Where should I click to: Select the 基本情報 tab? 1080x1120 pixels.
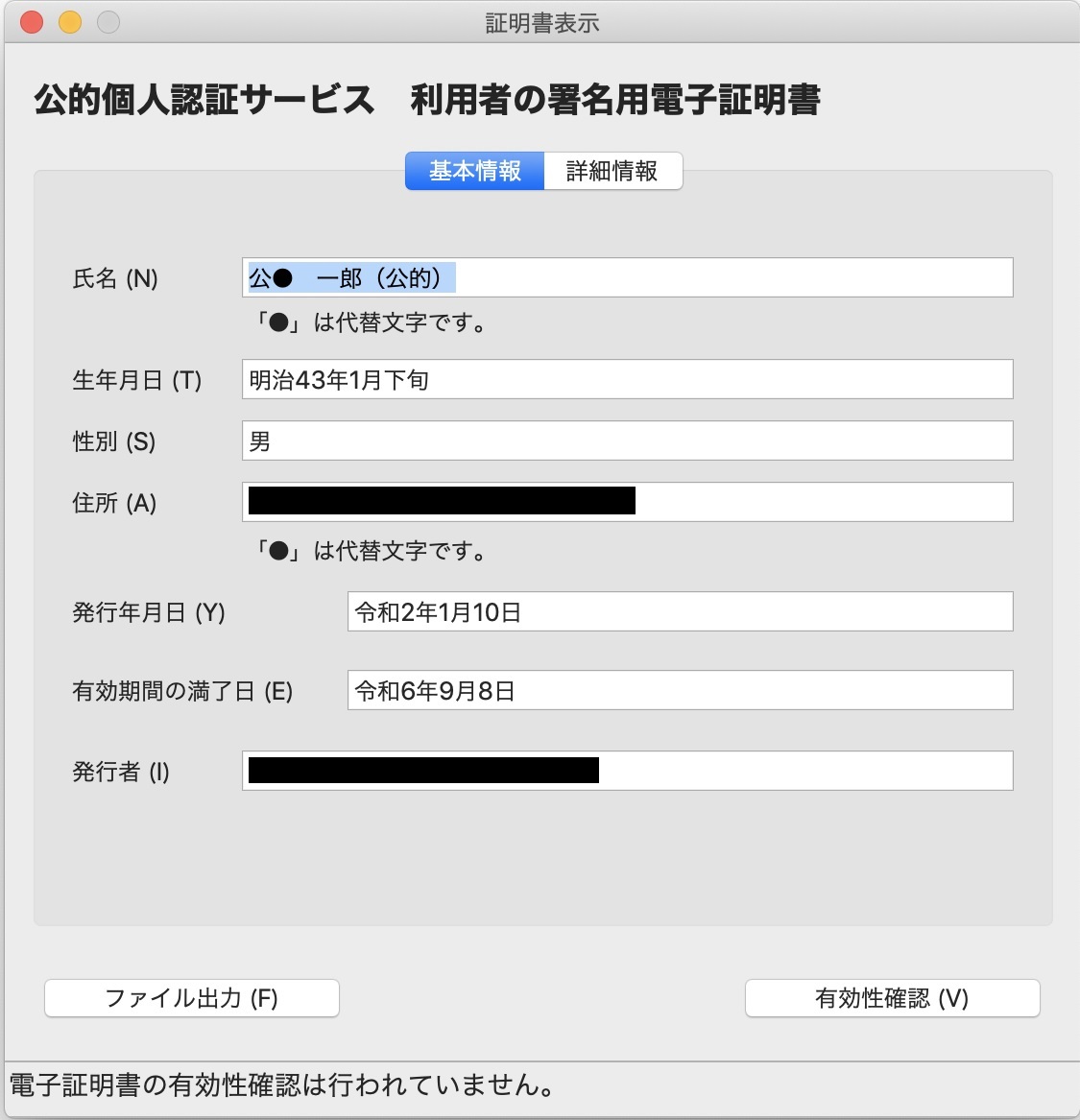click(474, 171)
